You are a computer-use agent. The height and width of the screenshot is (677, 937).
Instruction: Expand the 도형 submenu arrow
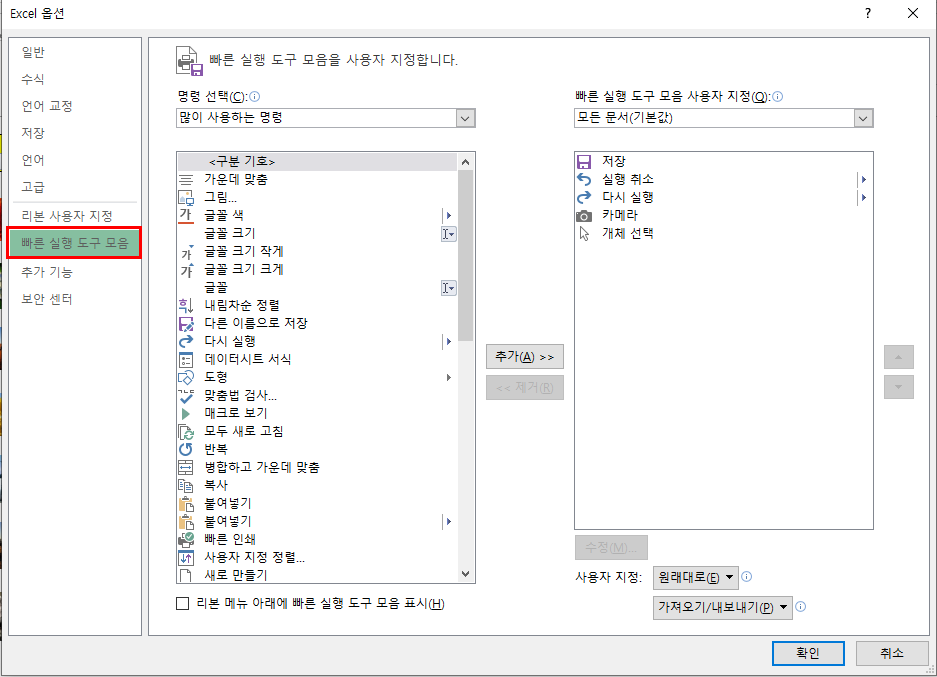tap(448, 378)
